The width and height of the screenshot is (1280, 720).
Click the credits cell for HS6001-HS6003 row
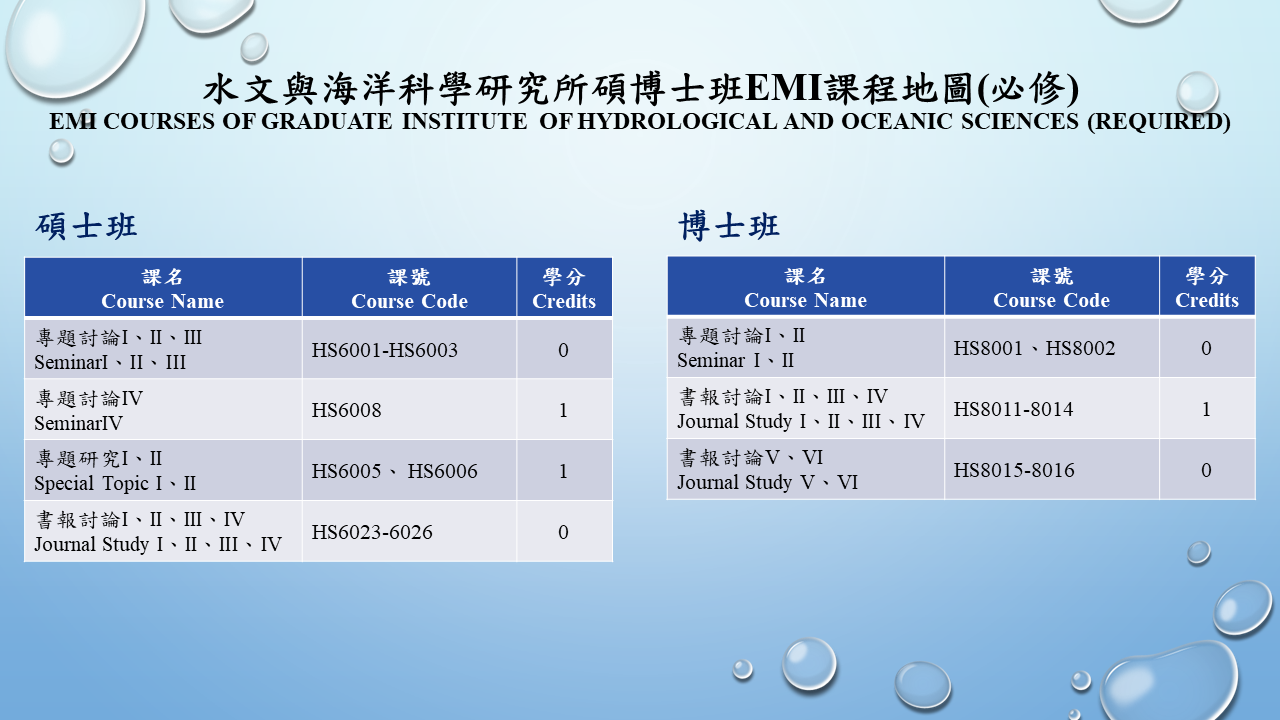[x=564, y=349]
